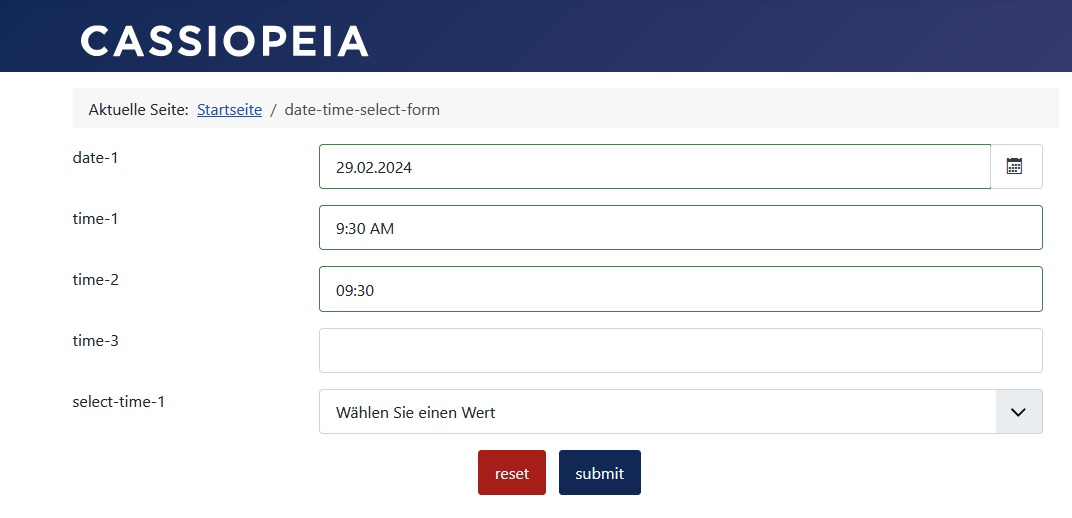Click the time-2 field label
The image size is (1072, 518).
point(96,280)
